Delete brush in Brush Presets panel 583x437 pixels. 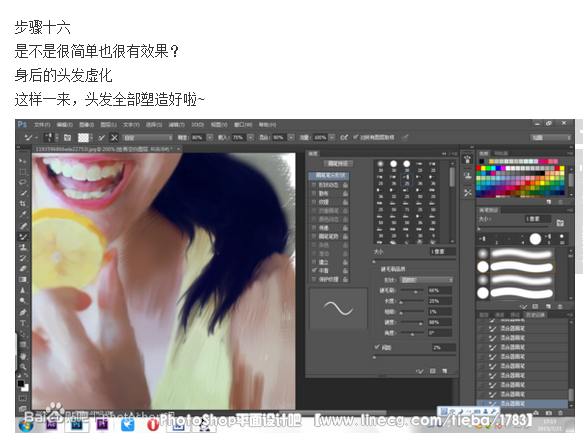coord(560,306)
